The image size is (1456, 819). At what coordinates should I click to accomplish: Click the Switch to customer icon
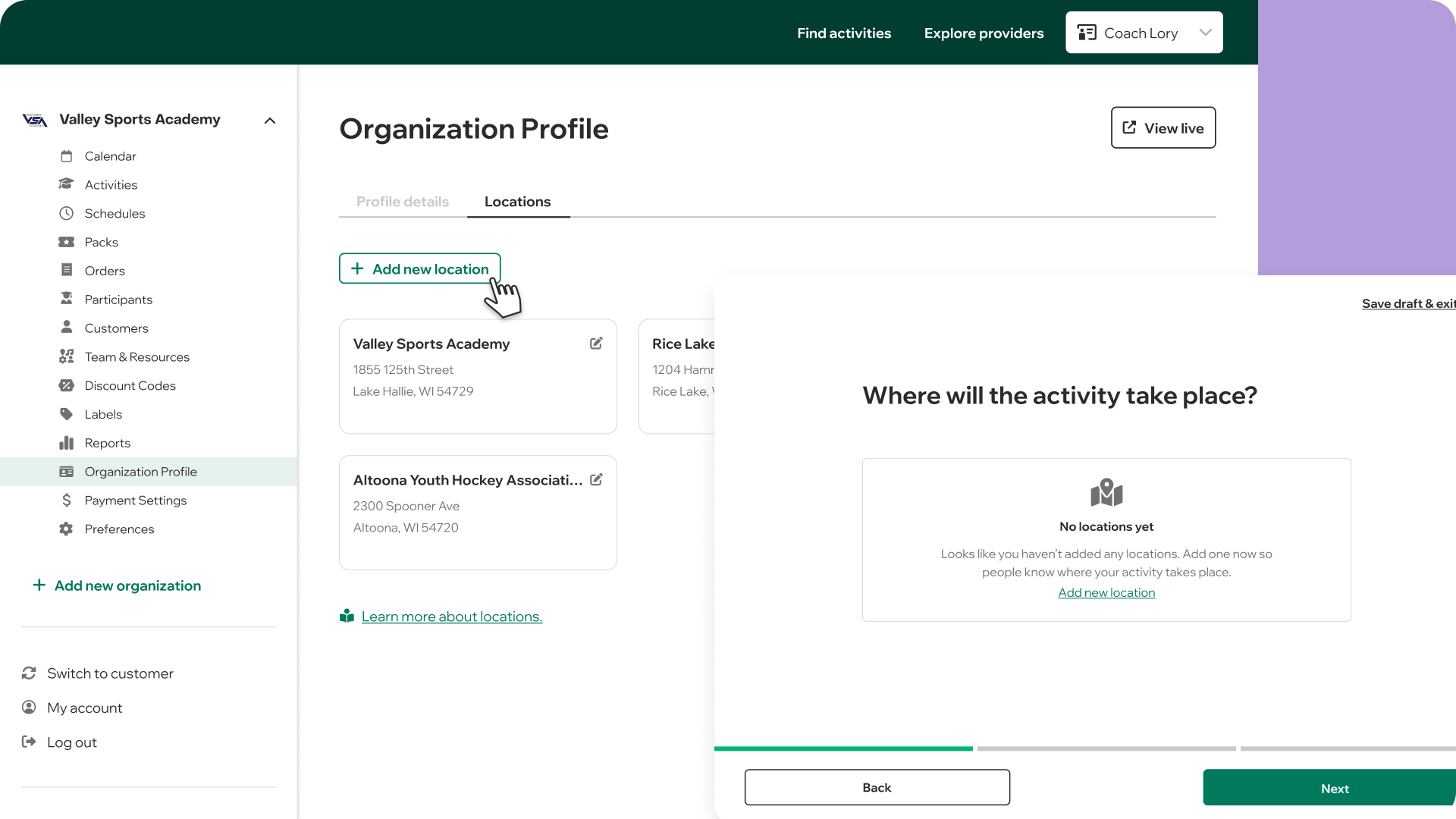(x=29, y=673)
